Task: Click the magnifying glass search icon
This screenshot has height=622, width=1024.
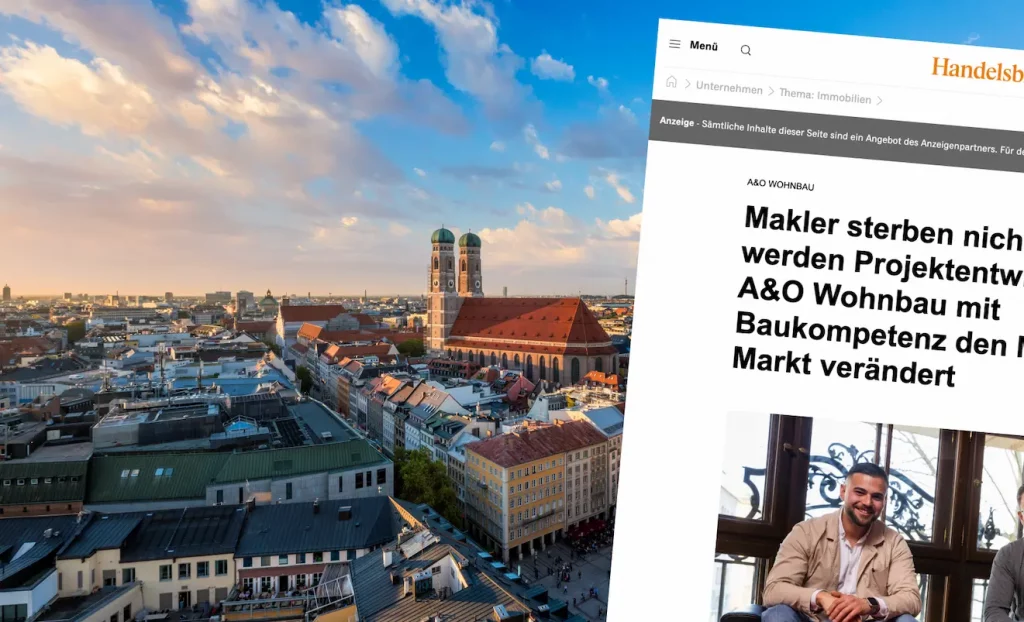Action: 745,50
